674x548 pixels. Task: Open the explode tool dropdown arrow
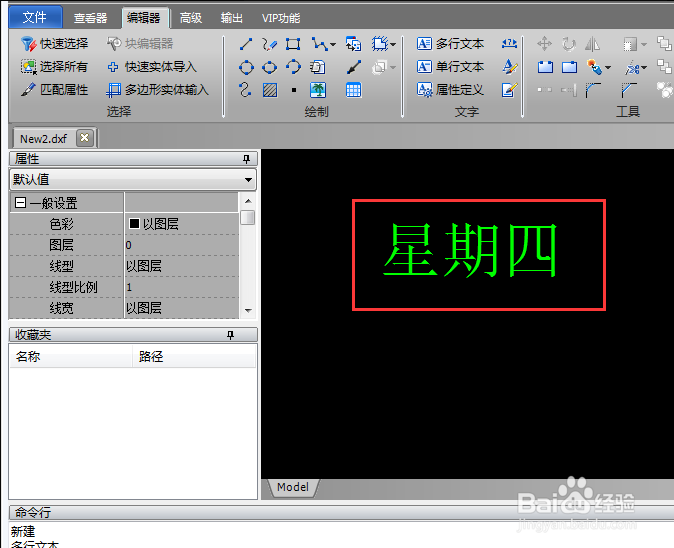tap(608, 67)
